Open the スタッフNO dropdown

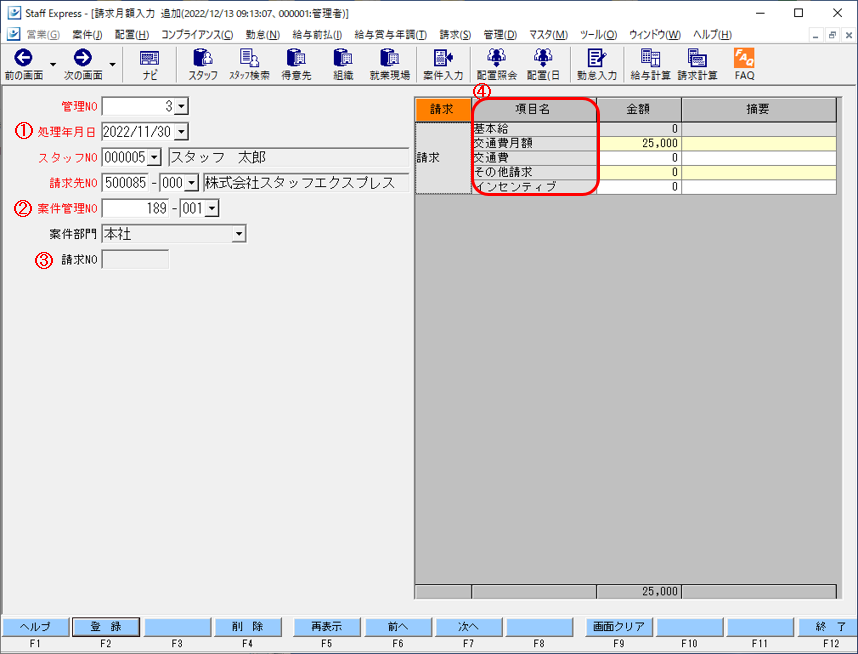tap(154, 158)
